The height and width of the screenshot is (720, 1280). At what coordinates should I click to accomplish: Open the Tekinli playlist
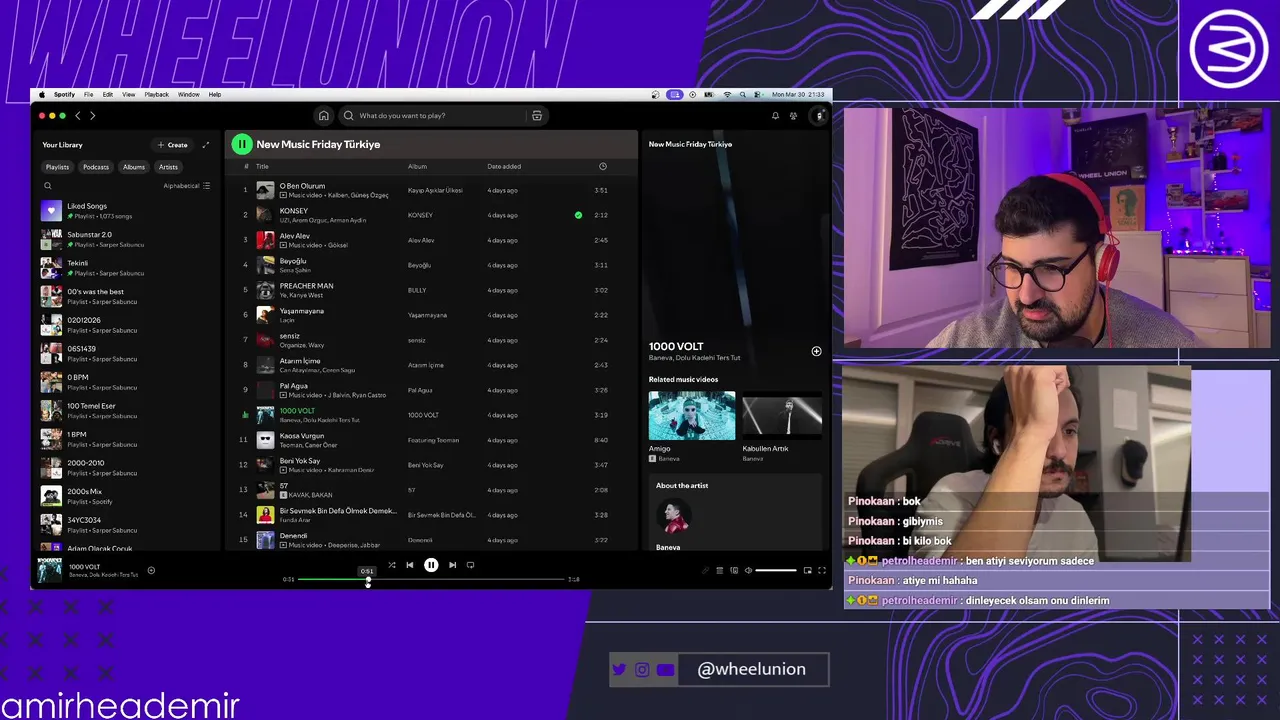click(125, 268)
